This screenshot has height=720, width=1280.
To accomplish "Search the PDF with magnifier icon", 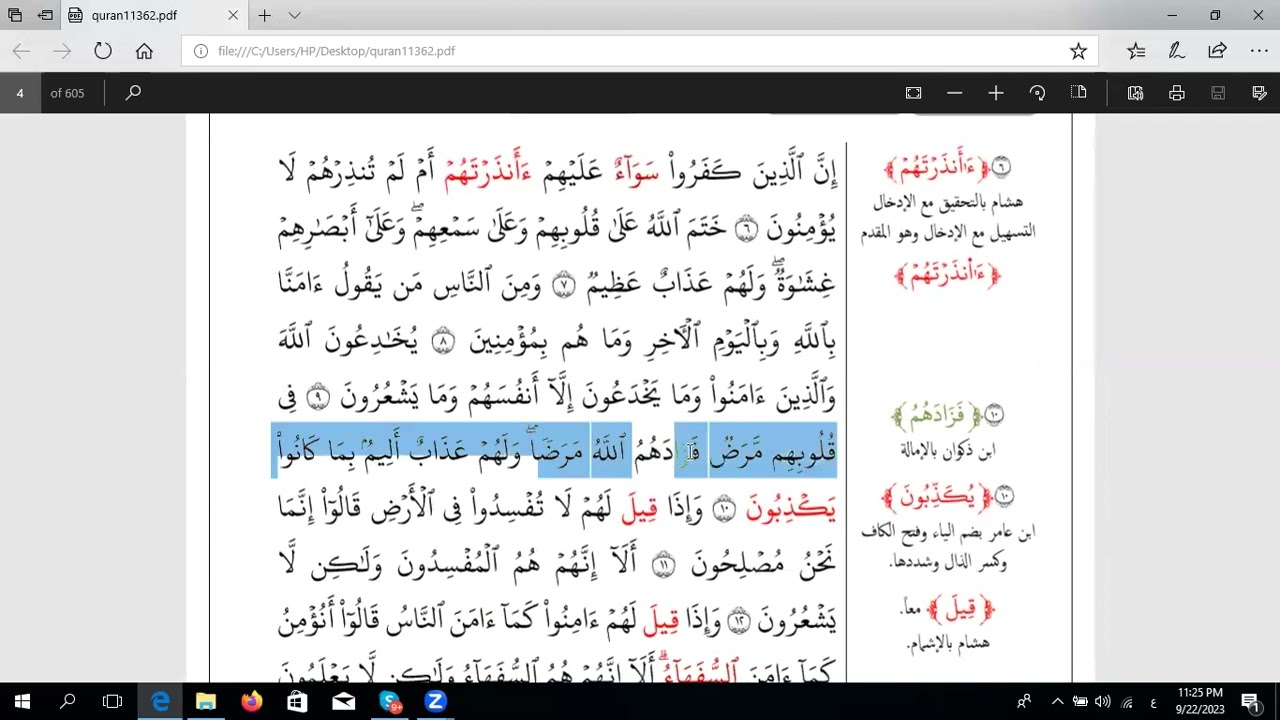I will pyautogui.click(x=133, y=93).
